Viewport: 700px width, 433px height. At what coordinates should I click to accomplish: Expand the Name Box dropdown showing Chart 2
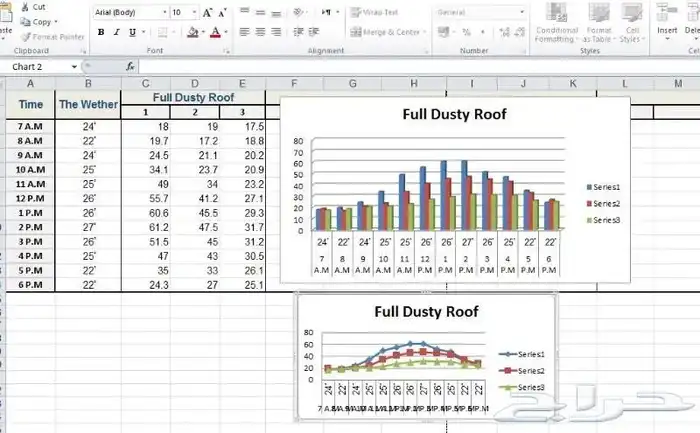[75, 67]
